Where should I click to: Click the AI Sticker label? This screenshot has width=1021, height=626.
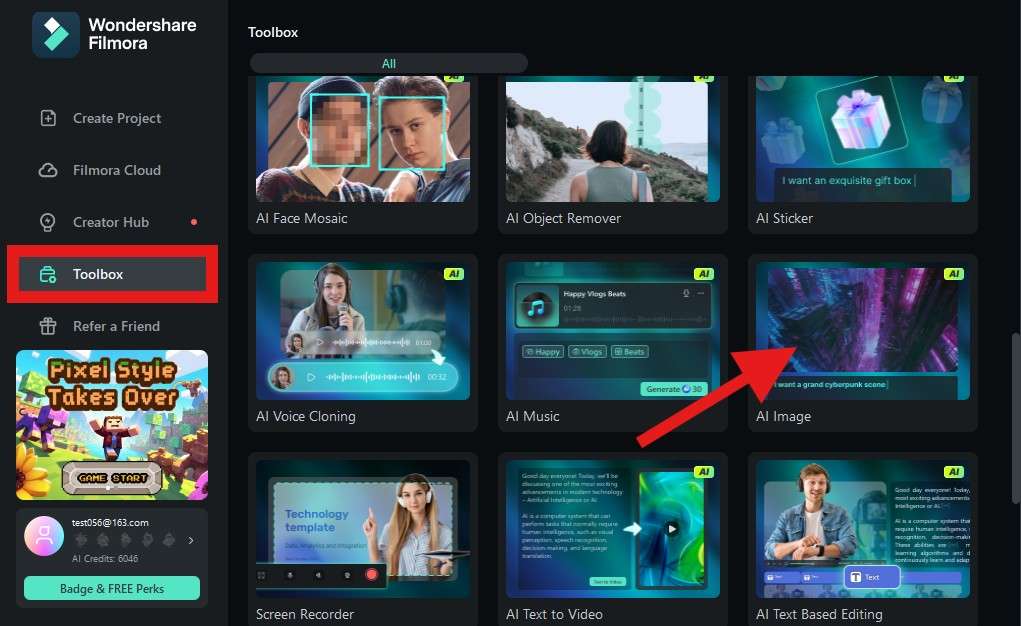click(784, 218)
